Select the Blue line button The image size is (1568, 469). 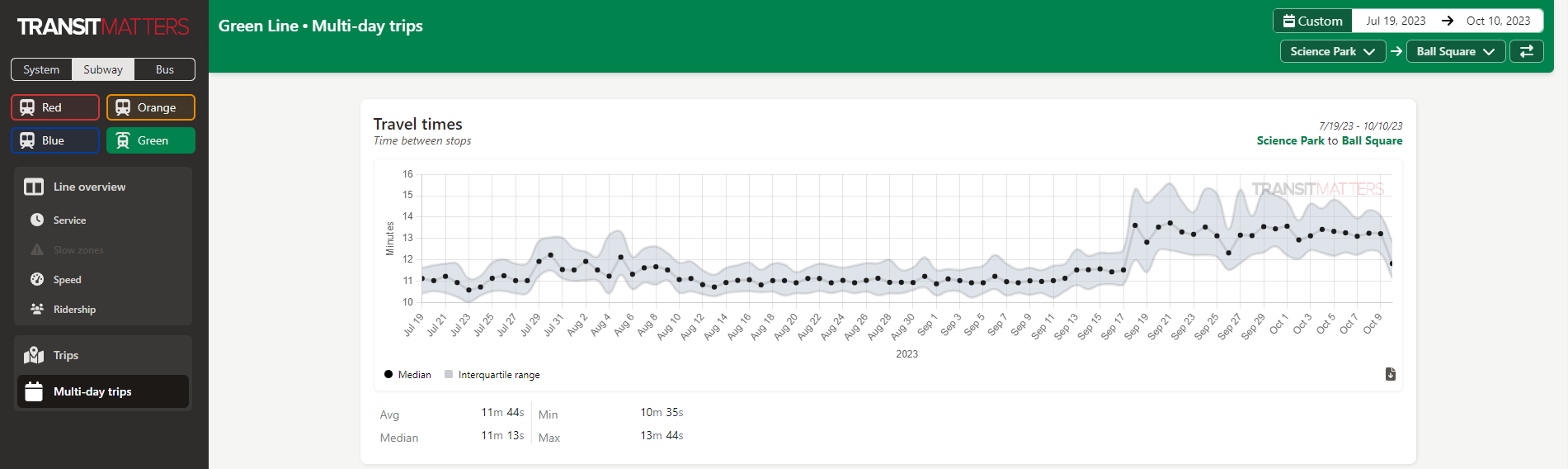(x=55, y=140)
